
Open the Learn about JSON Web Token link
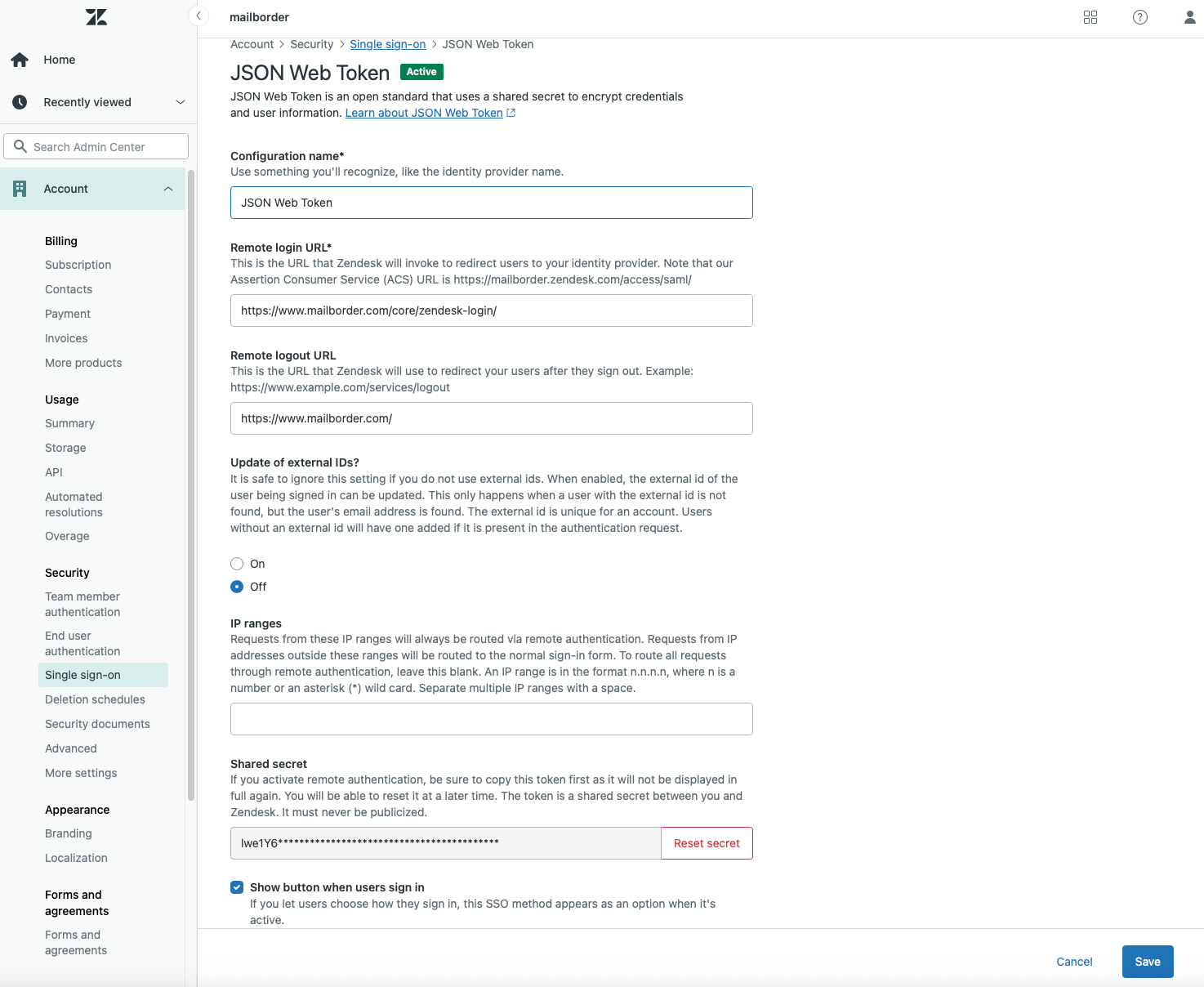pos(424,113)
